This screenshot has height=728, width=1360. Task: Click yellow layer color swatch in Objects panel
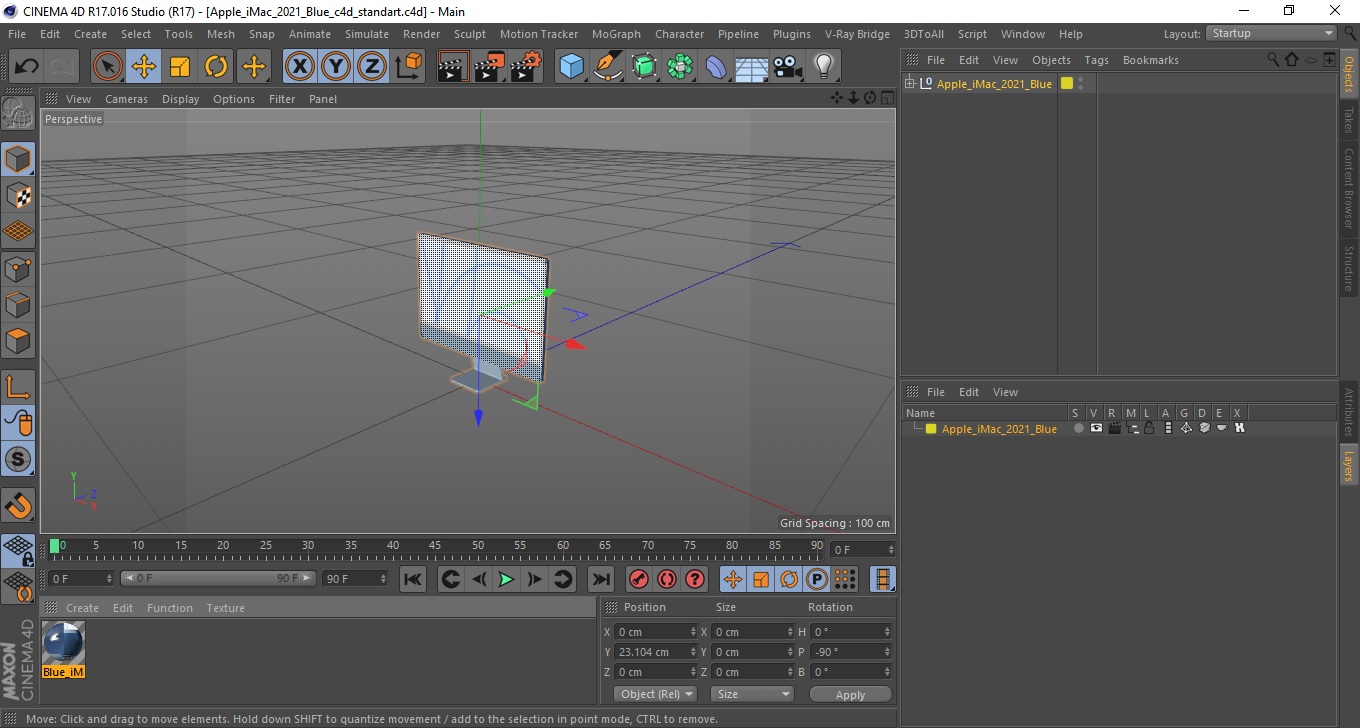[1066, 83]
